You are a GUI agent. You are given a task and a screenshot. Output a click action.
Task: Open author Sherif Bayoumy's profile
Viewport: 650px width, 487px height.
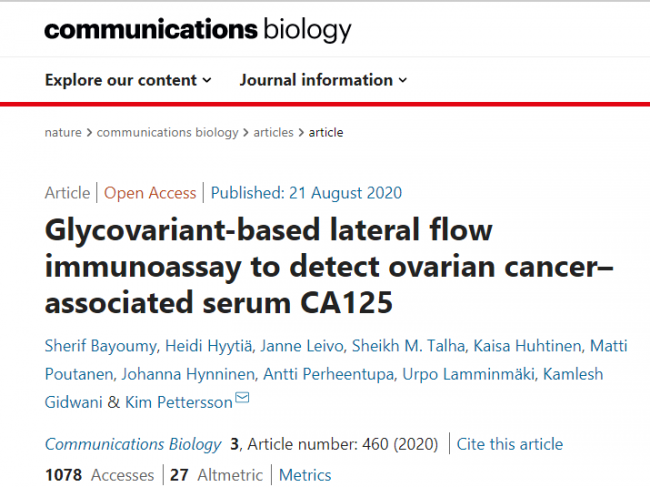click(x=101, y=346)
